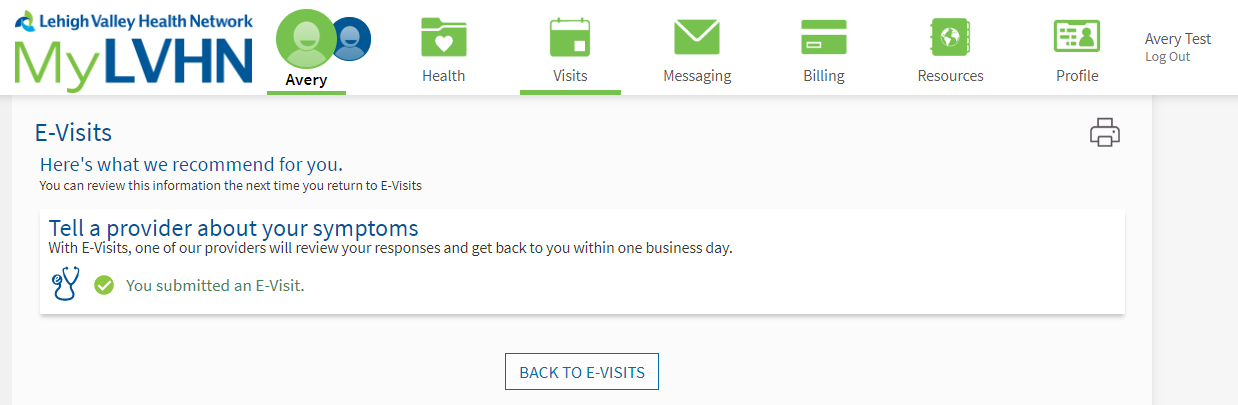Log out of the account
The image size is (1238, 405).
click(1168, 57)
